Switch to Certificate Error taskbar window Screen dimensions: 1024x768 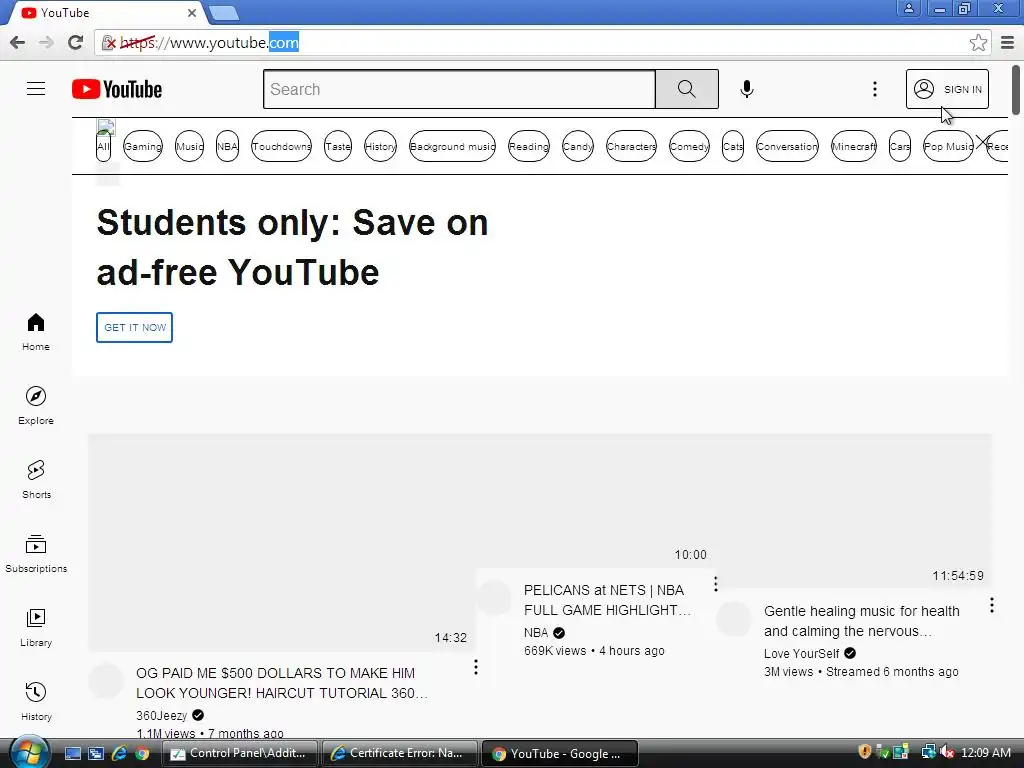tap(399, 754)
